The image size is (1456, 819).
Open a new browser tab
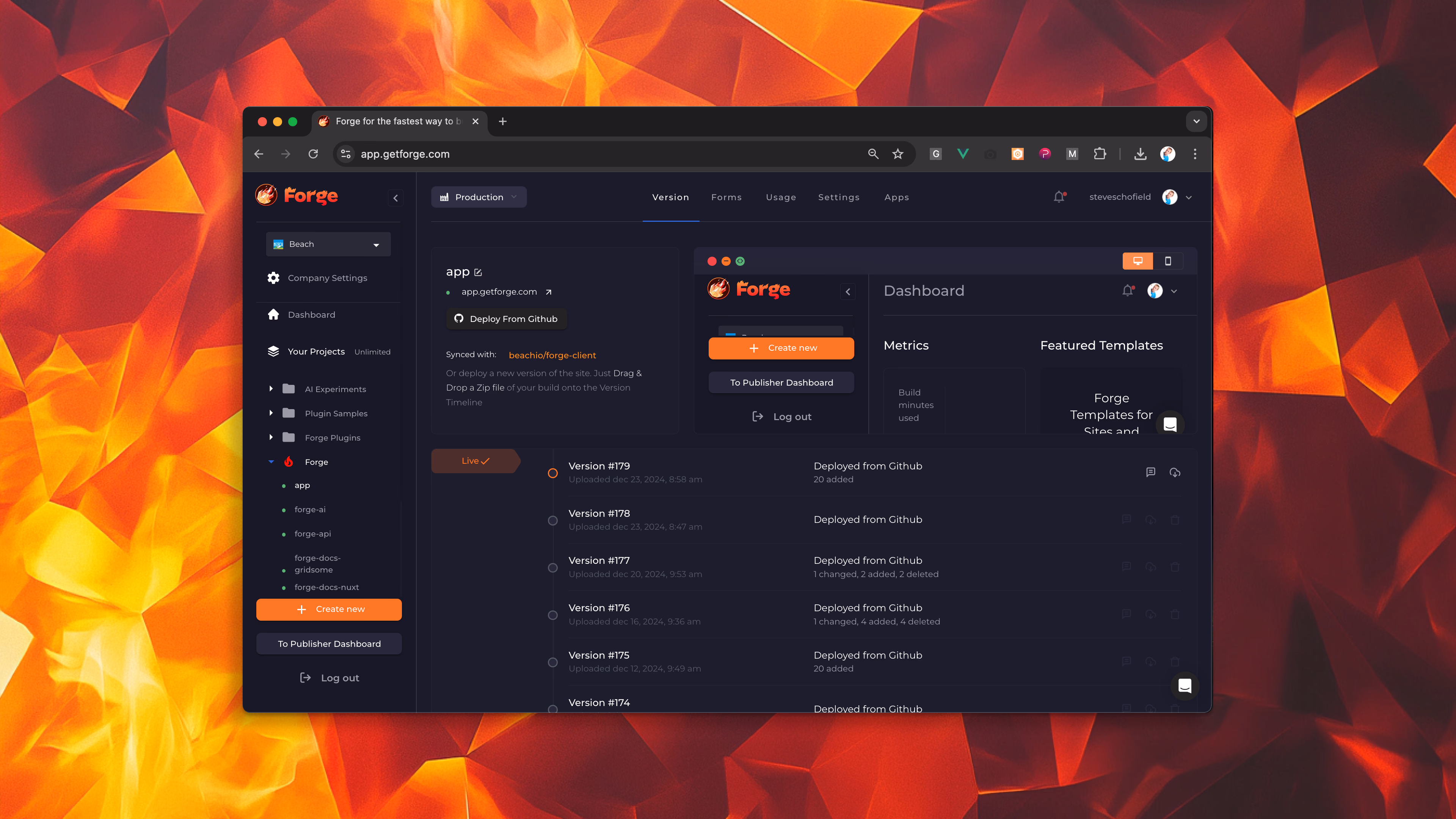(502, 121)
